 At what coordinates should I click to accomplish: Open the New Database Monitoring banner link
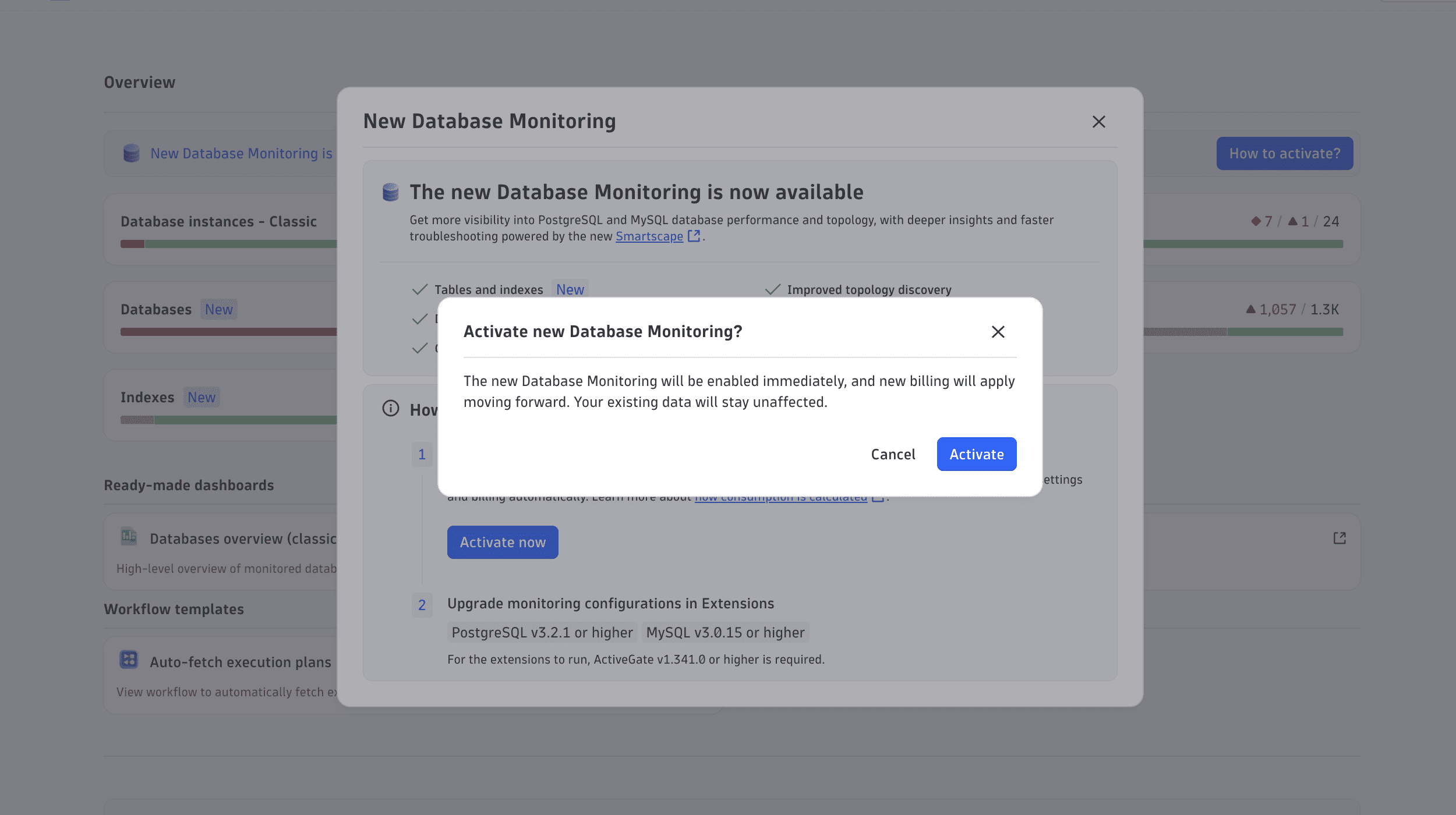[241, 153]
